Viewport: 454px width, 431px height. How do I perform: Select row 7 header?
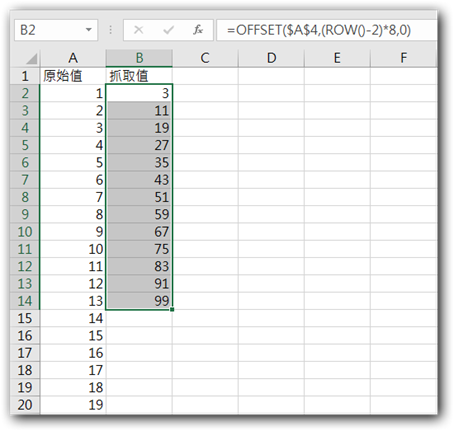click(x=25, y=180)
